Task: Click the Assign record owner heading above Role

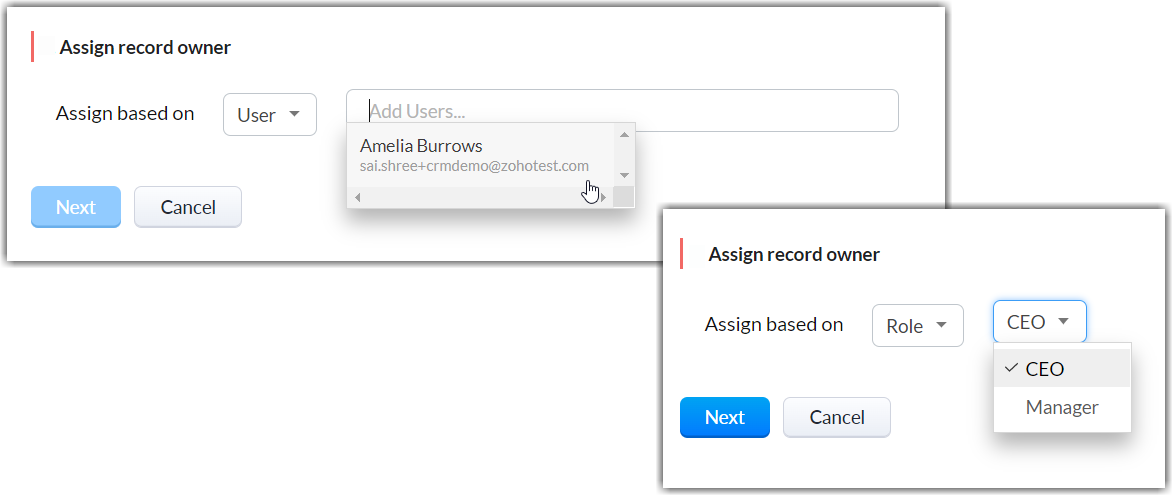Action: coord(794,254)
